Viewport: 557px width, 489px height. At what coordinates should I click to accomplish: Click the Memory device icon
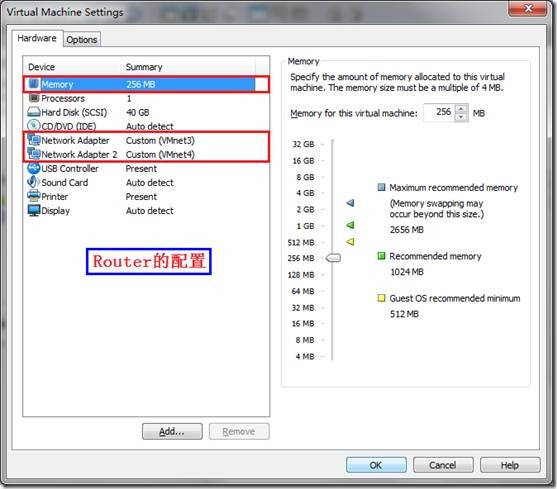[x=34, y=84]
